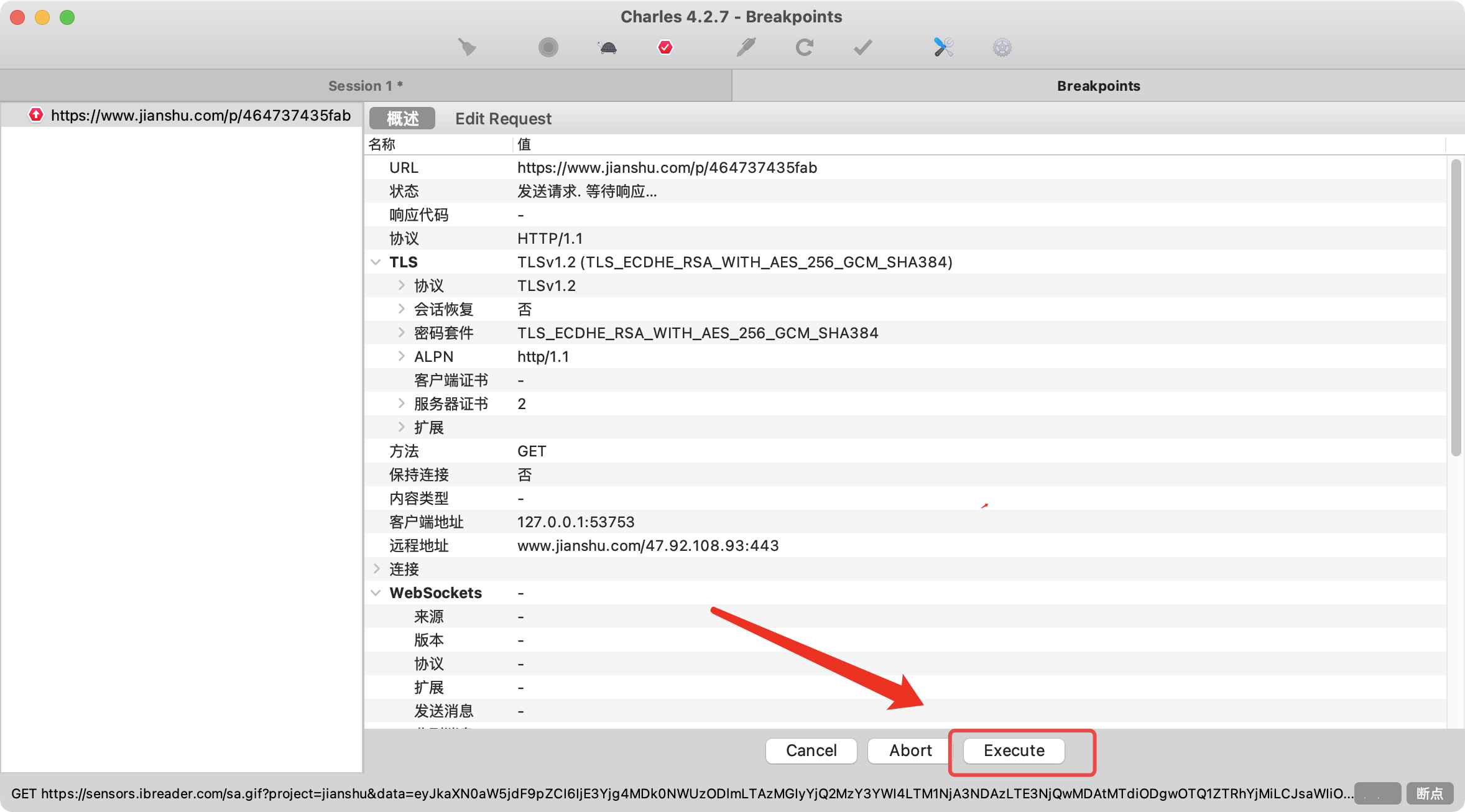
Task: Toggle breakpoints with the red hexagon icon
Action: click(x=665, y=47)
